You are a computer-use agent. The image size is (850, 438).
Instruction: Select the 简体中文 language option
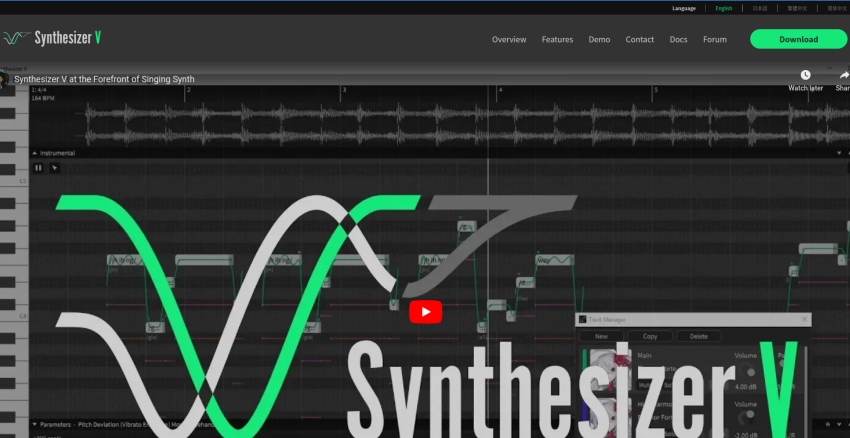pos(837,8)
